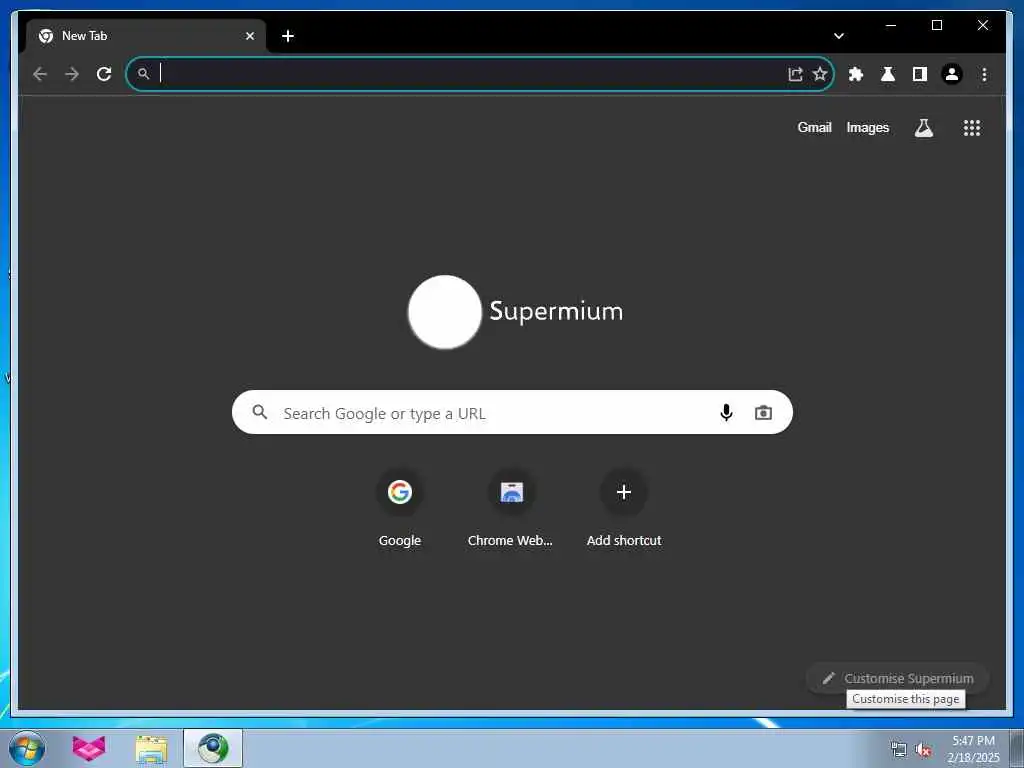Screen dimensions: 1024x768
Task: Start voice search with microphone
Action: [726, 413]
